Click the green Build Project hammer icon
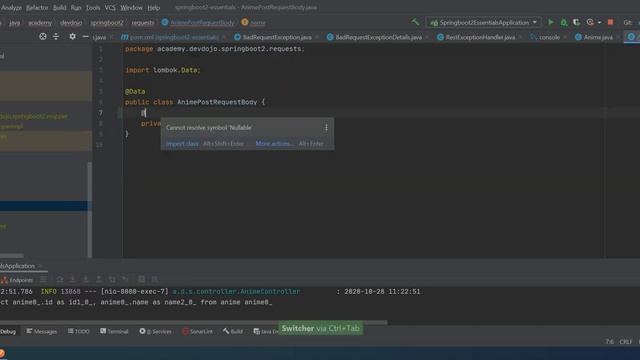 click(x=415, y=22)
